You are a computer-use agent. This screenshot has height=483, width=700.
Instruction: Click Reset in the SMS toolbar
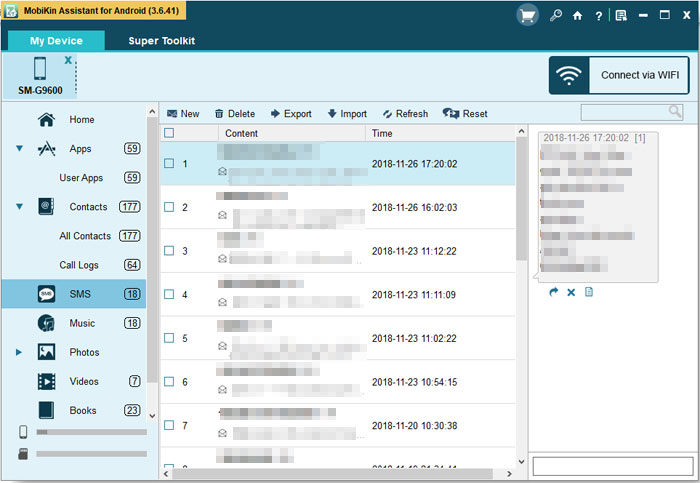click(465, 114)
